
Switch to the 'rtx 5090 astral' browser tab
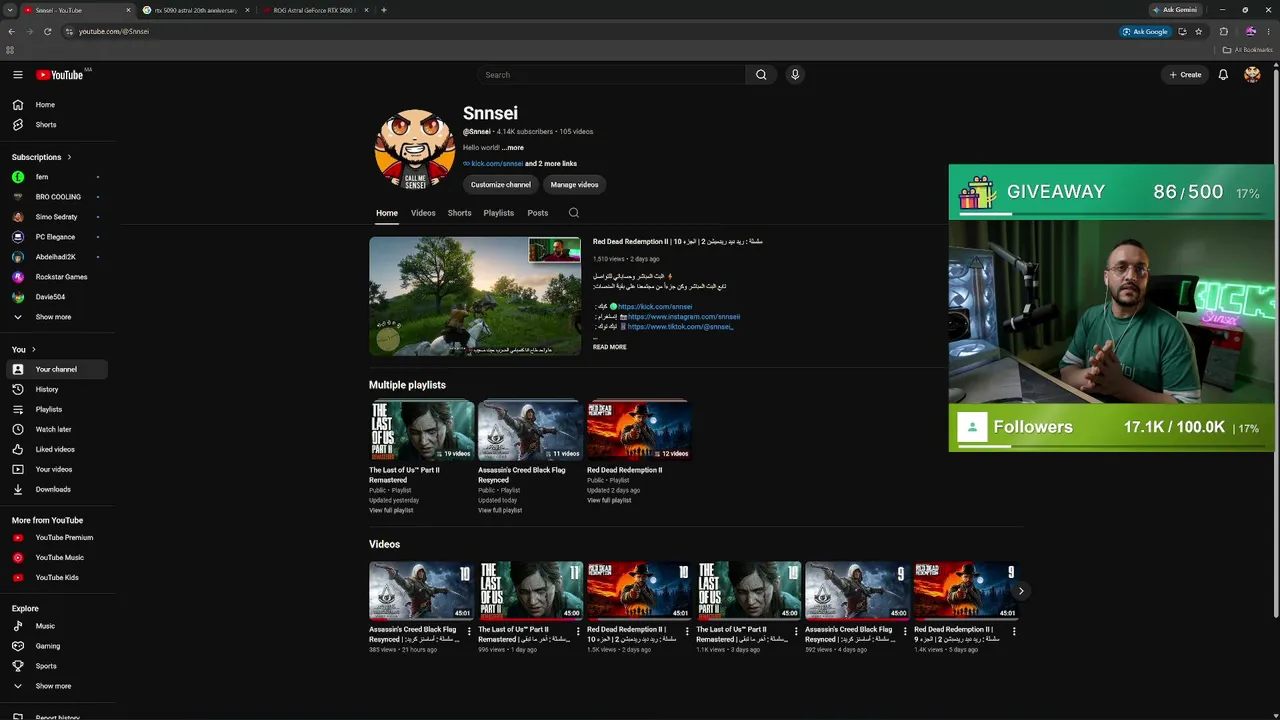tap(196, 10)
